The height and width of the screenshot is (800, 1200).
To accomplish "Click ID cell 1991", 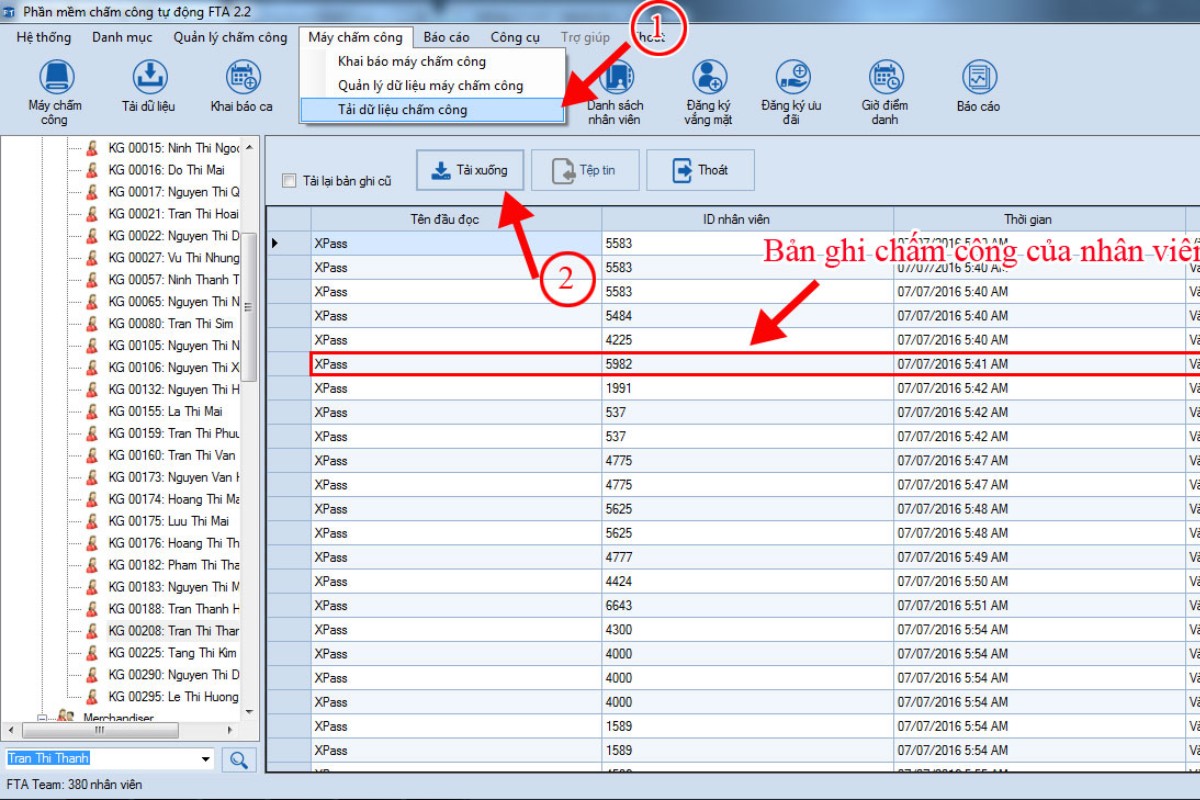I will 747,388.
